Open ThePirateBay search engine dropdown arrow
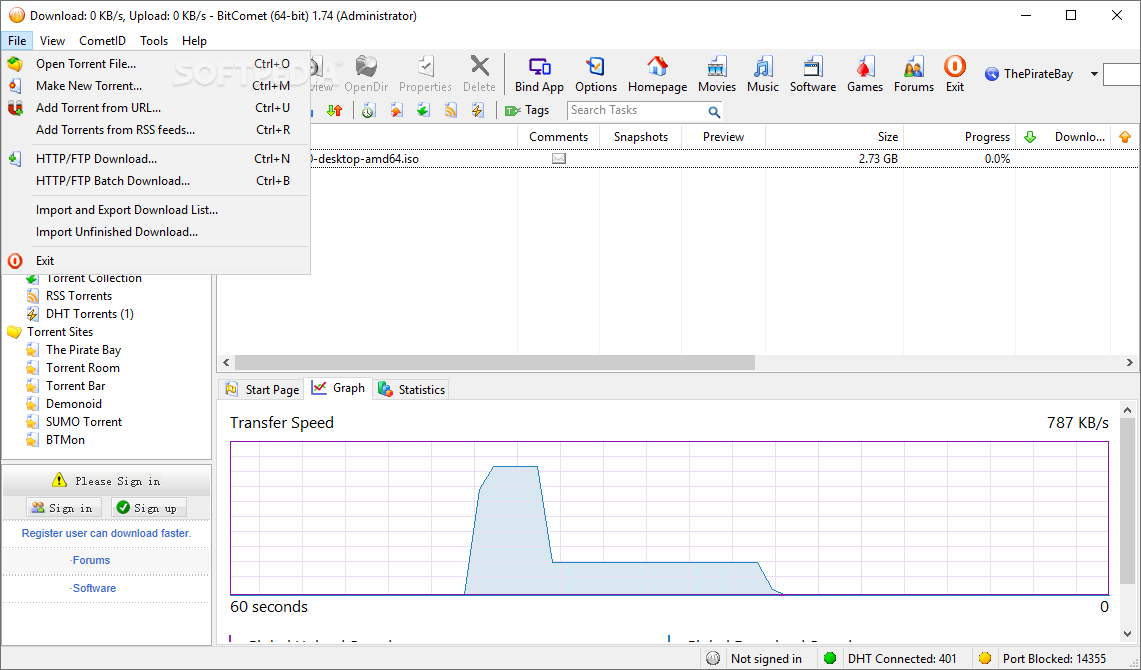1141x670 pixels. point(1094,74)
